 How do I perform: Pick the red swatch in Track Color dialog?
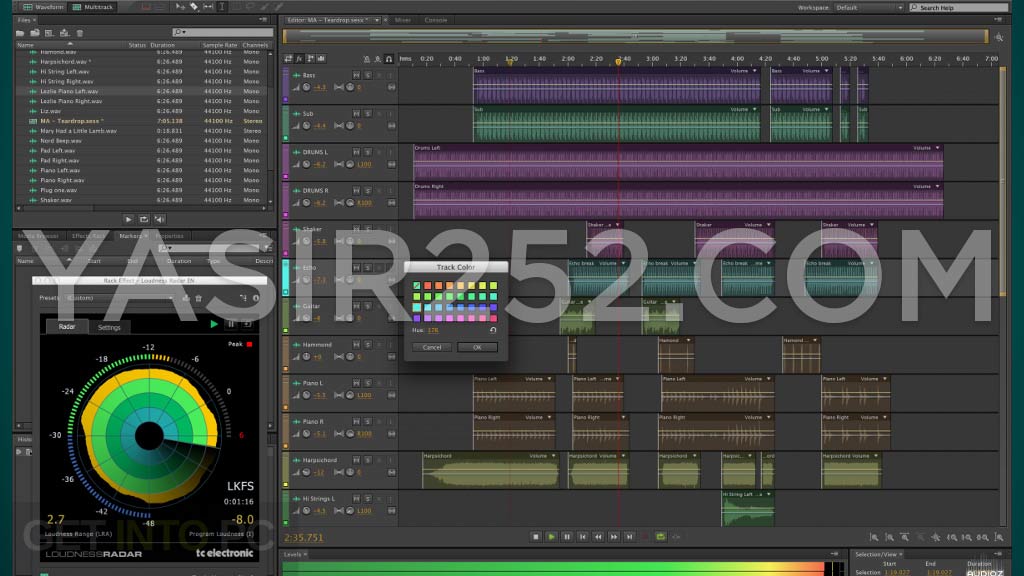coord(427,285)
